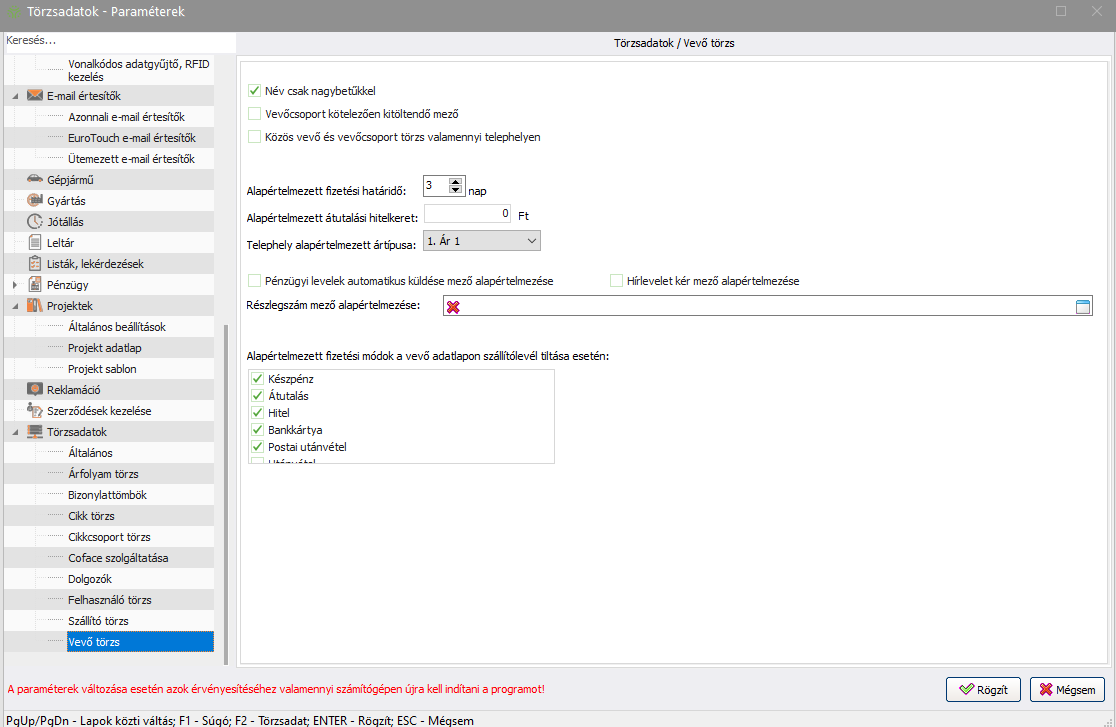Click the E-mail értesítők envelope icon
The image size is (1116, 727).
coord(34,96)
